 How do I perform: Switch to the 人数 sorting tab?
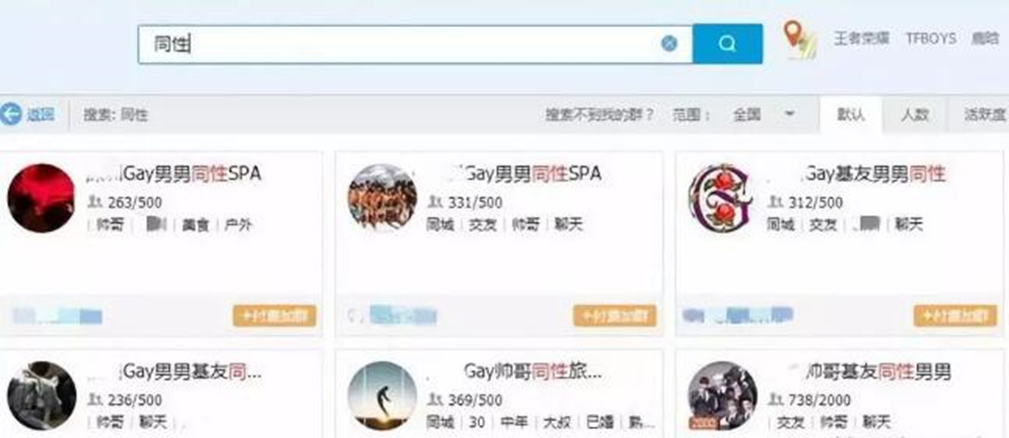pyautogui.click(x=914, y=115)
